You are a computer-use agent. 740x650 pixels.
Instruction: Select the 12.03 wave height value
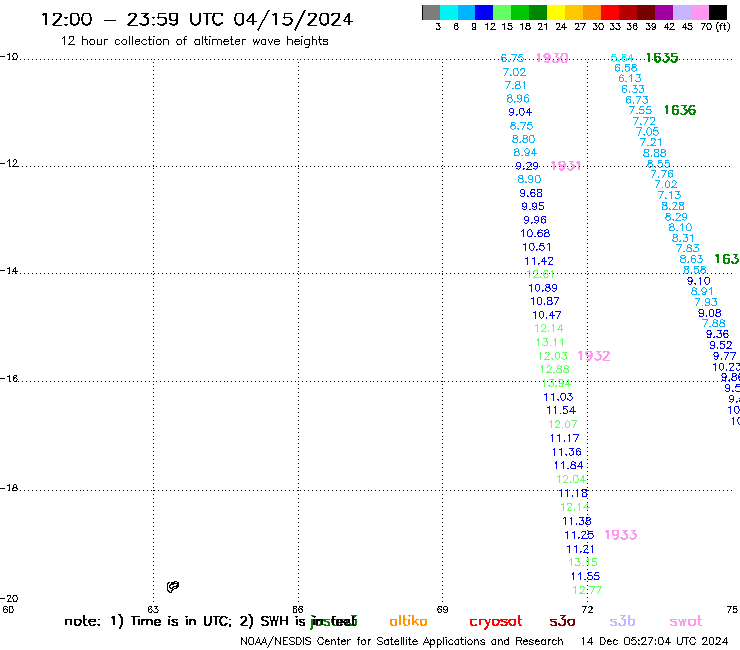(553, 356)
